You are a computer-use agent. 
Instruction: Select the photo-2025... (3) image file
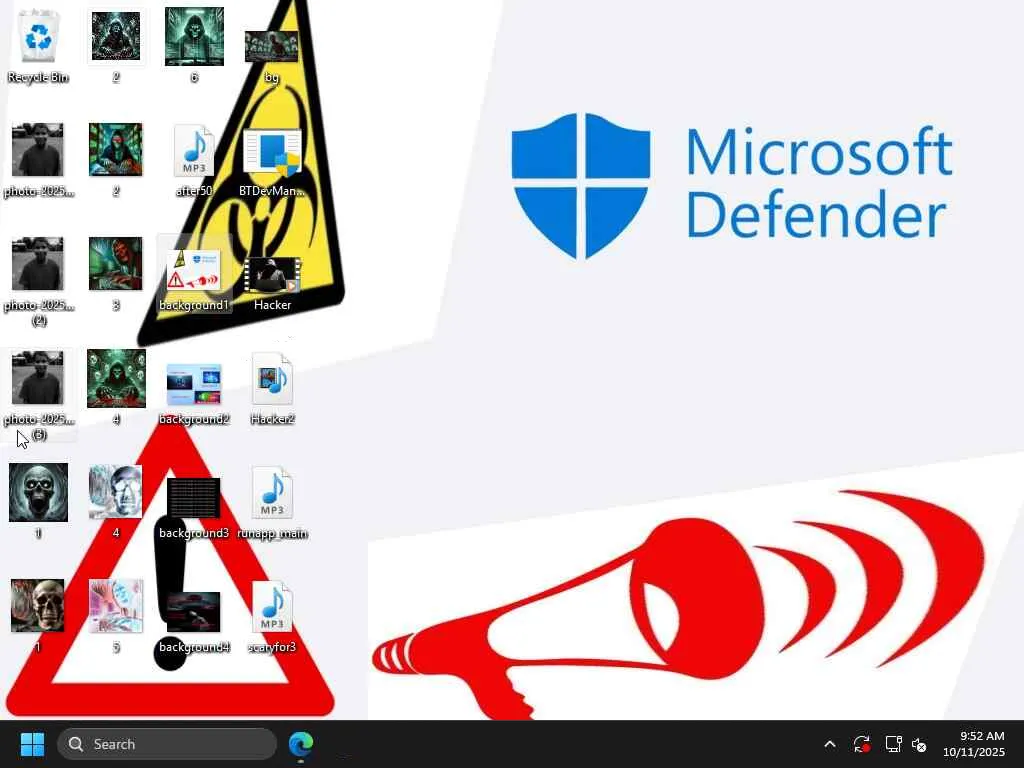click(x=38, y=394)
